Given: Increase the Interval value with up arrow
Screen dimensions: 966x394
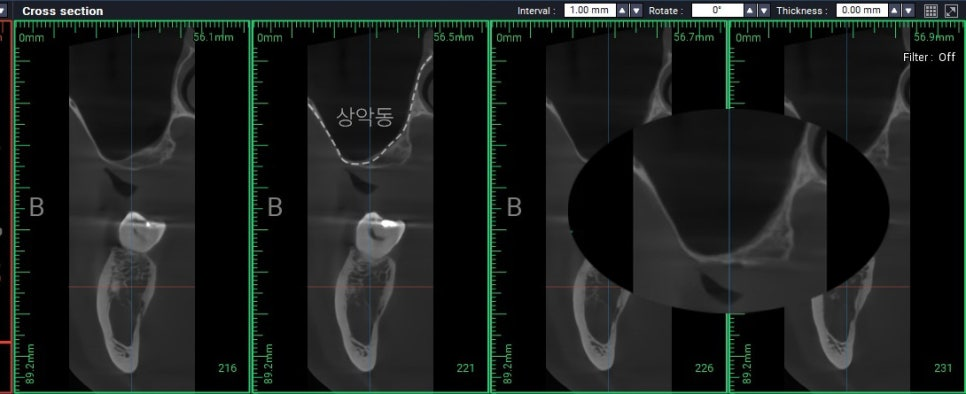Looking at the screenshot, I should [623, 10].
